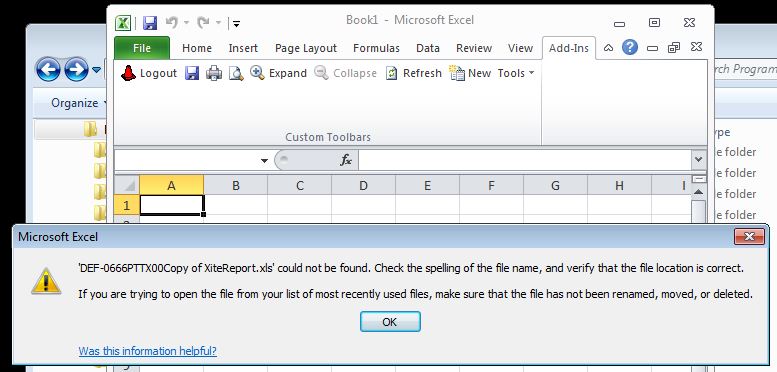The image size is (777, 372).
Task: Select column B header
Action: [235, 185]
